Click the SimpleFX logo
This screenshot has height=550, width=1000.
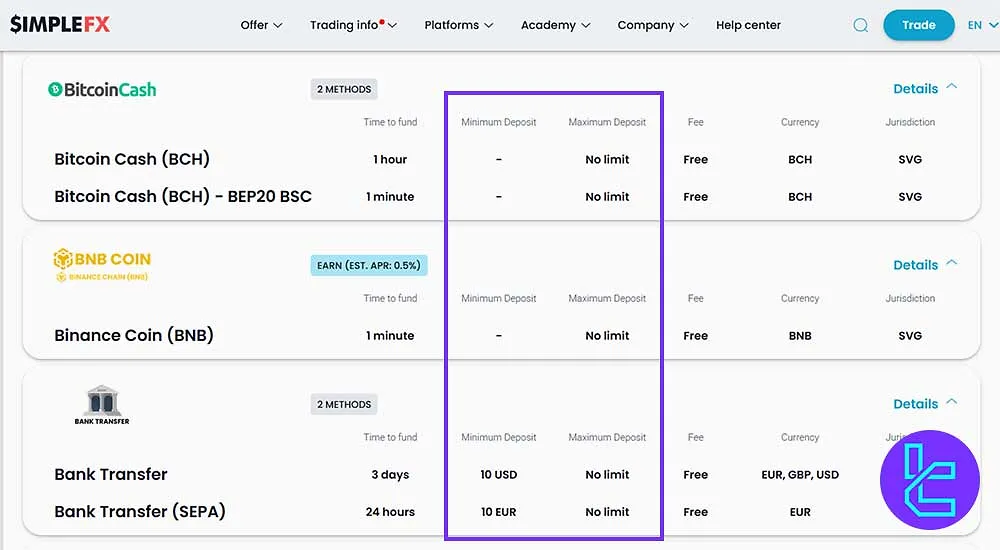click(60, 24)
